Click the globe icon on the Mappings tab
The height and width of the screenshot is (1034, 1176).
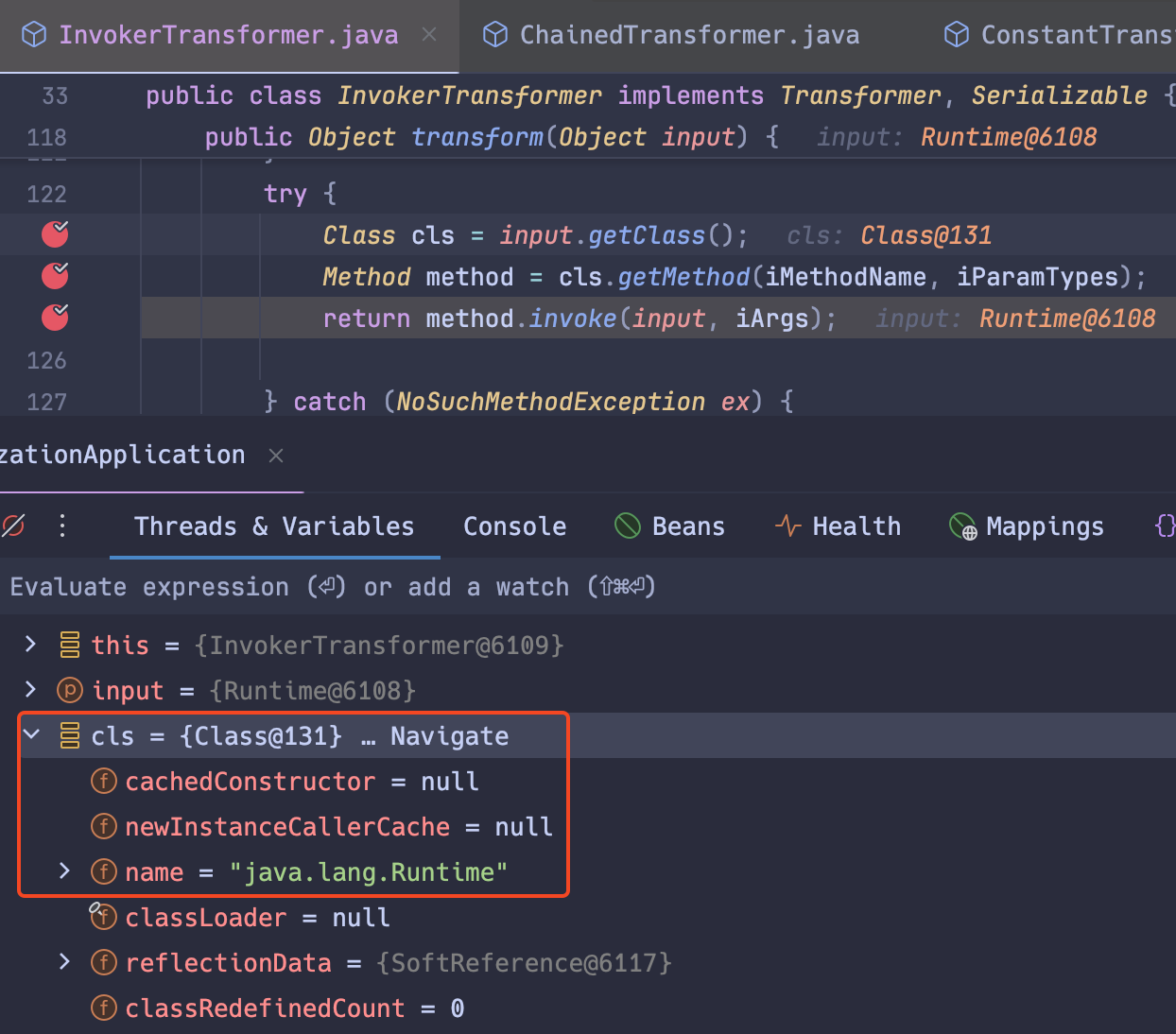pos(961,526)
